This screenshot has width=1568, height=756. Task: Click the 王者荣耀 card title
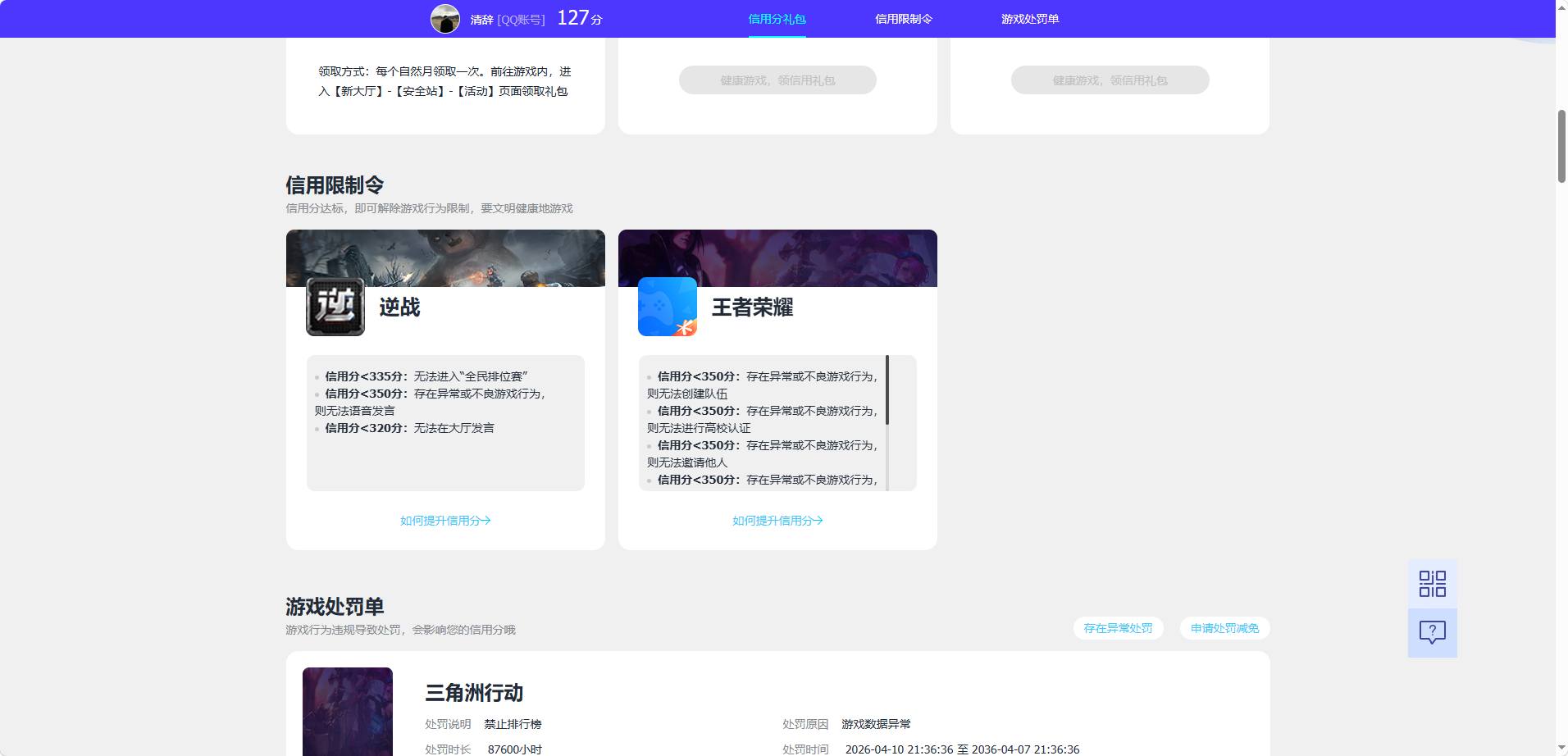752,307
